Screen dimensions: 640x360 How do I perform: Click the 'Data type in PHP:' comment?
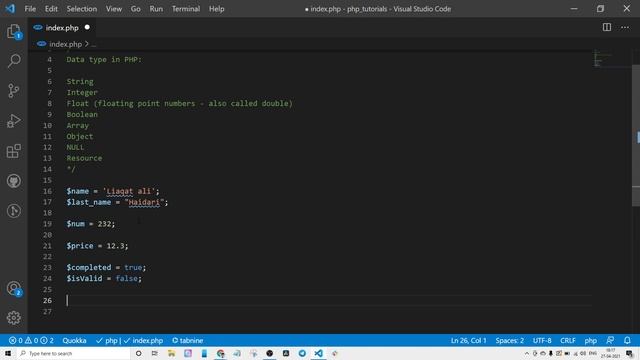(x=104, y=60)
